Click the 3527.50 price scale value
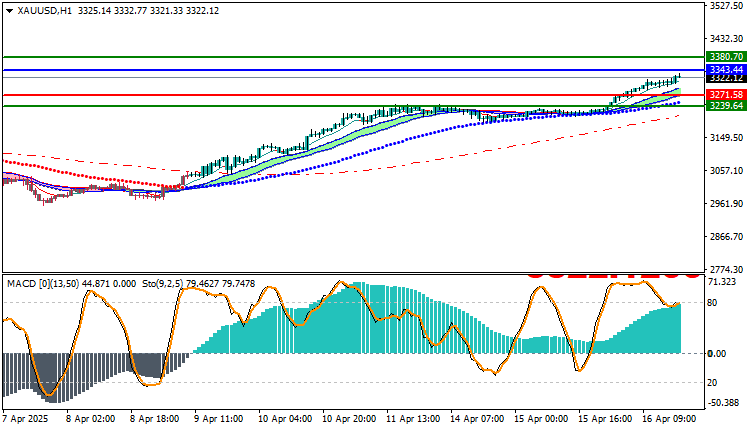The width and height of the screenshot is (750, 430). click(727, 5)
